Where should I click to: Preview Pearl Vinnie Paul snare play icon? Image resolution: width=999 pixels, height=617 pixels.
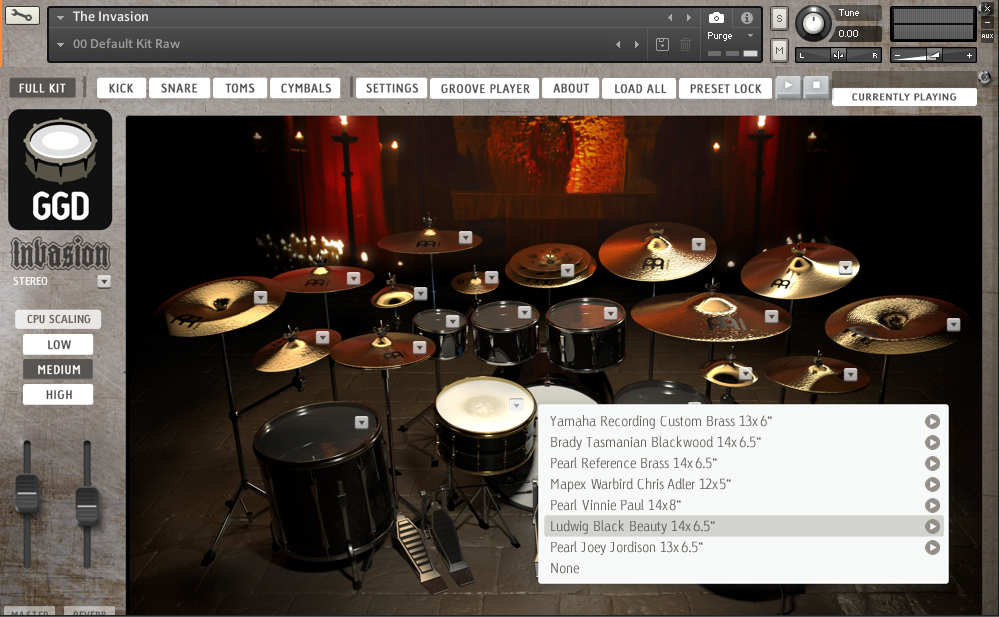[932, 505]
